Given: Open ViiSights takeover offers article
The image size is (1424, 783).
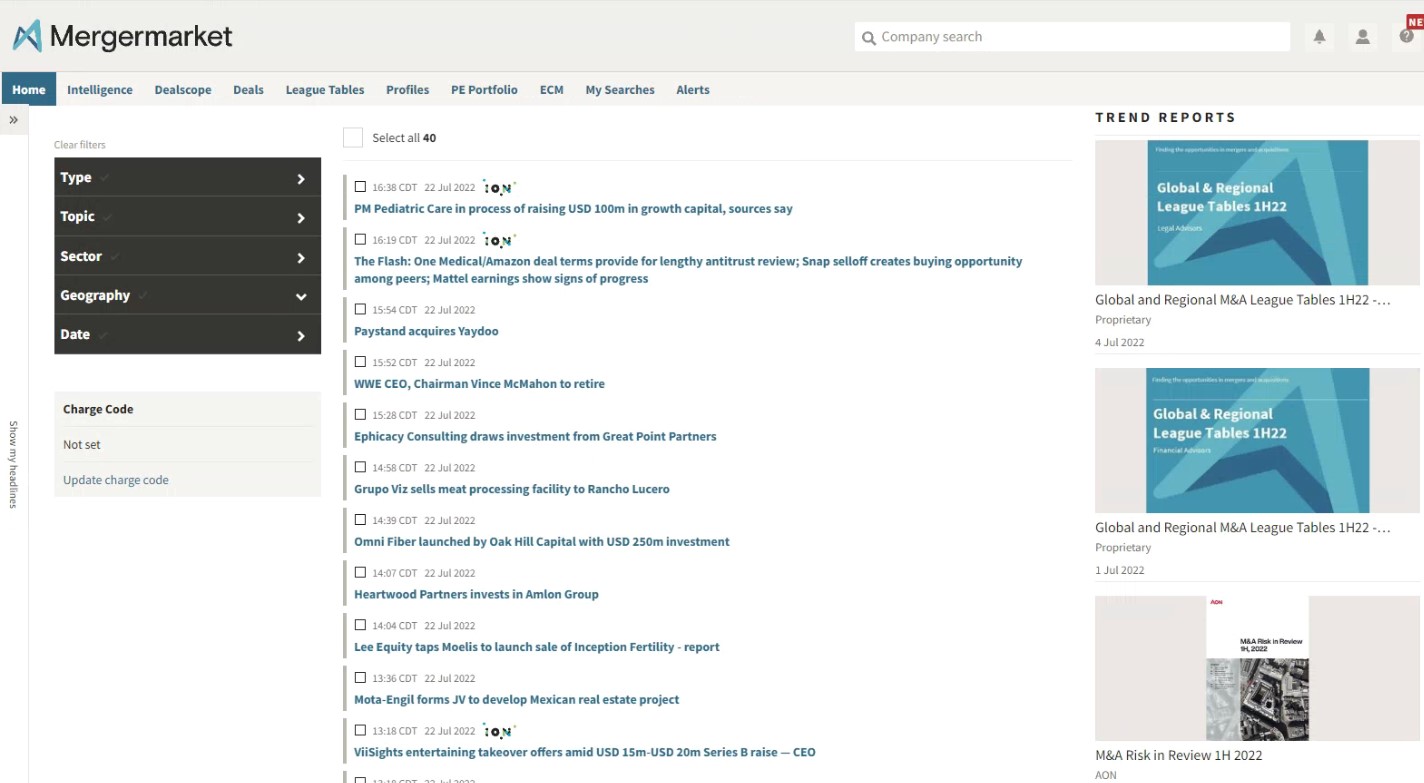Looking at the screenshot, I should click(x=585, y=752).
